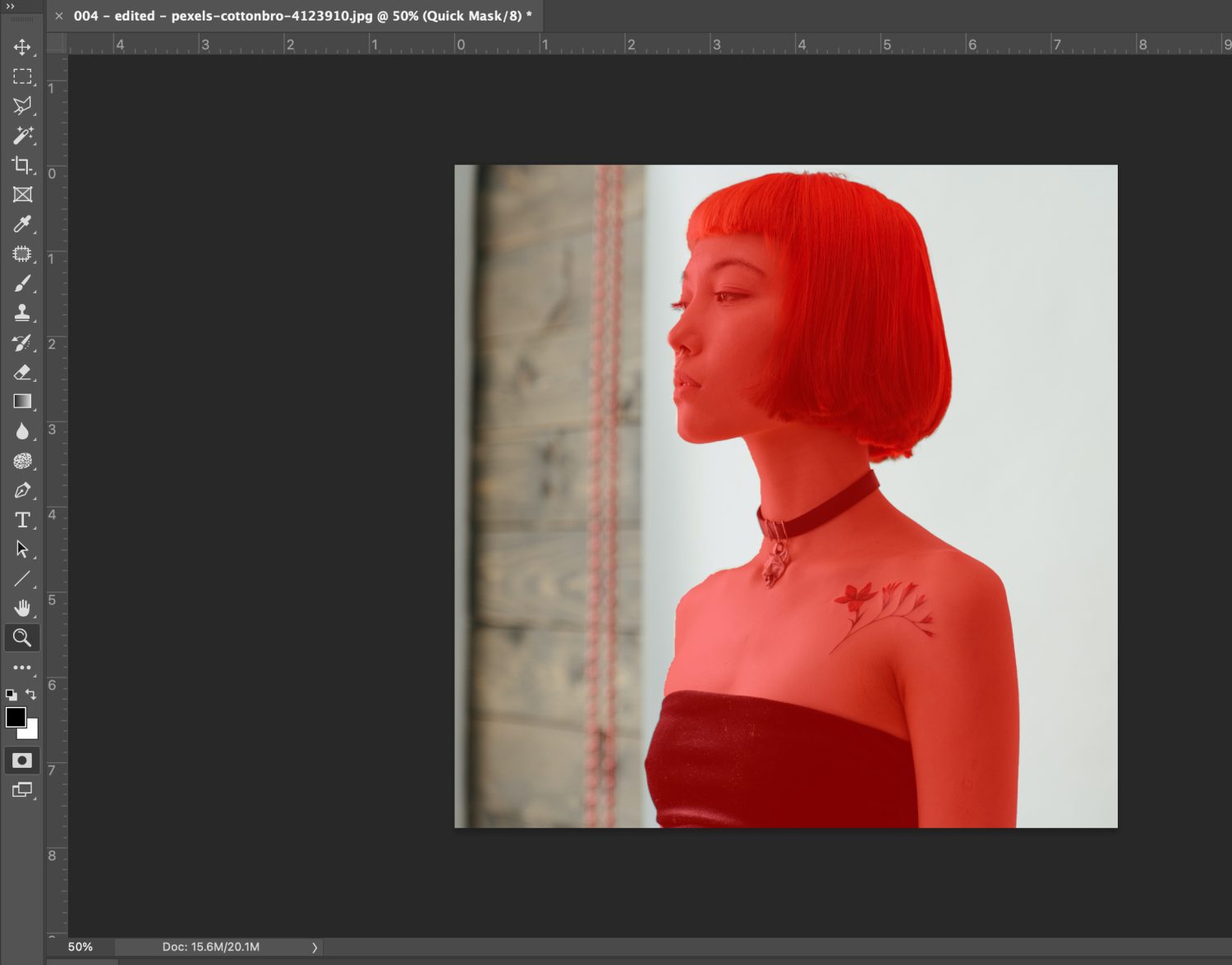Select the Line tool
Viewport: 1232px width, 965px height.
[x=22, y=579]
